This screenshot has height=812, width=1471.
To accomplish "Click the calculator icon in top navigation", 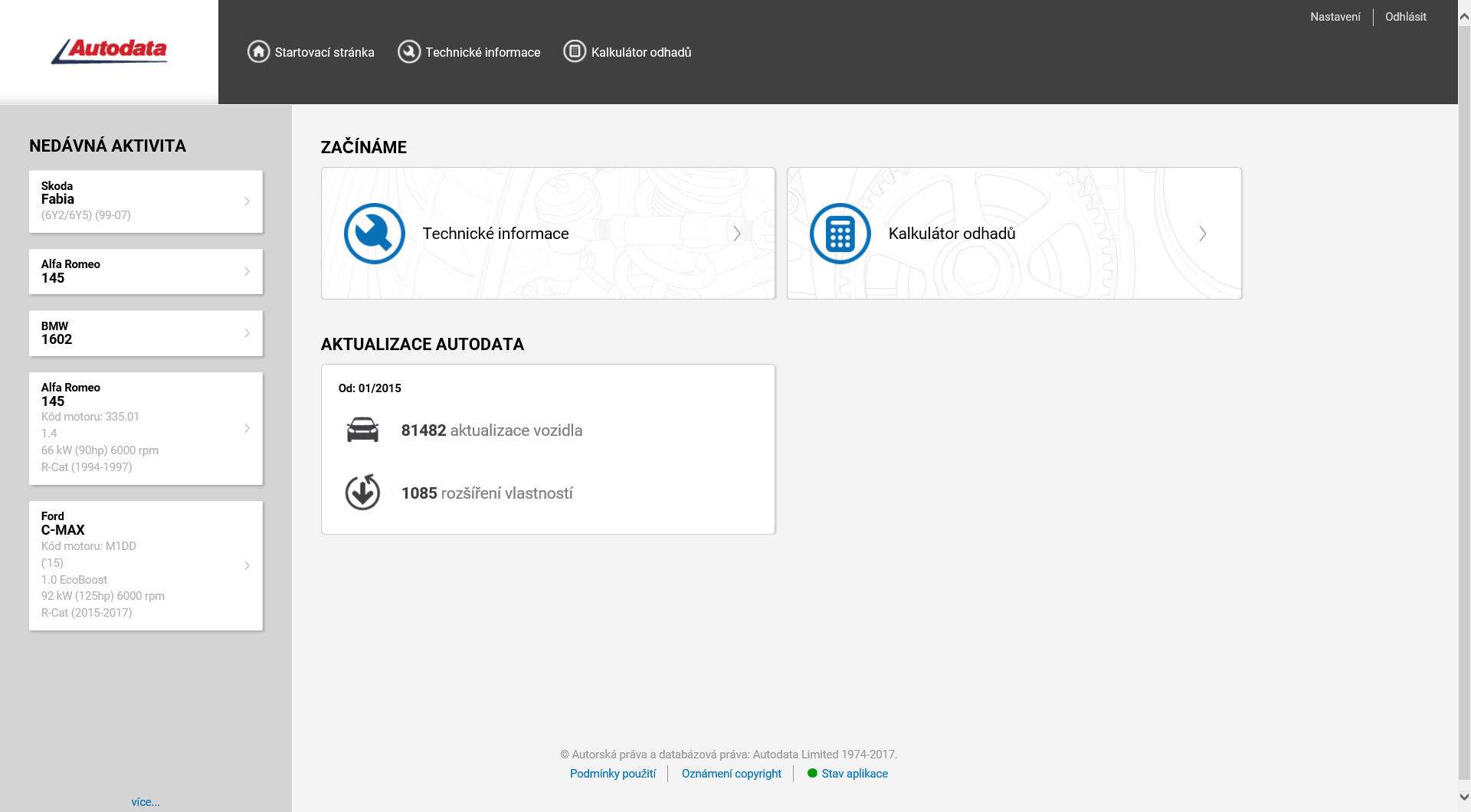I will 575,51.
